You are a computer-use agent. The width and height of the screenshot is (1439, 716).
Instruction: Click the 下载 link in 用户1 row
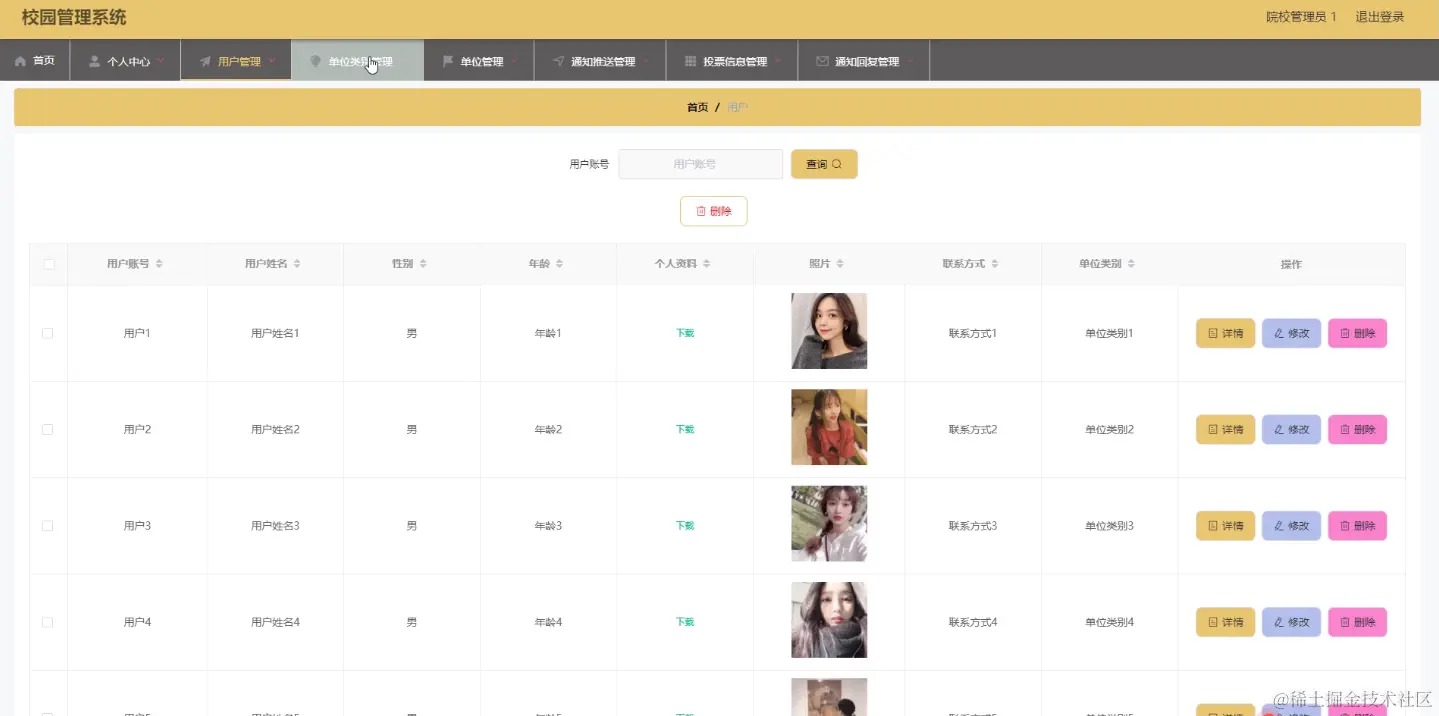click(685, 333)
